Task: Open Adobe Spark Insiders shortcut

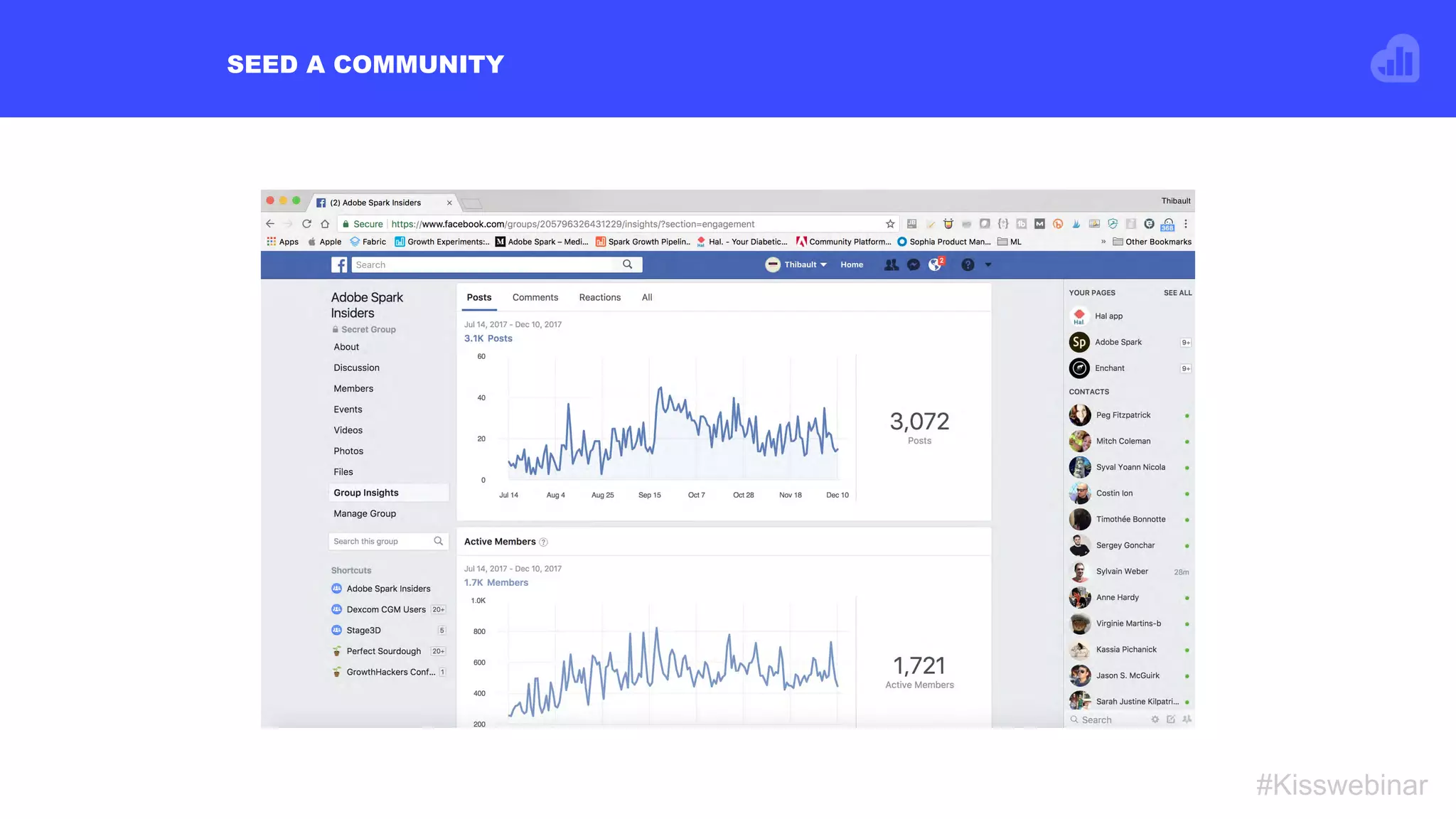Action: 381,589
